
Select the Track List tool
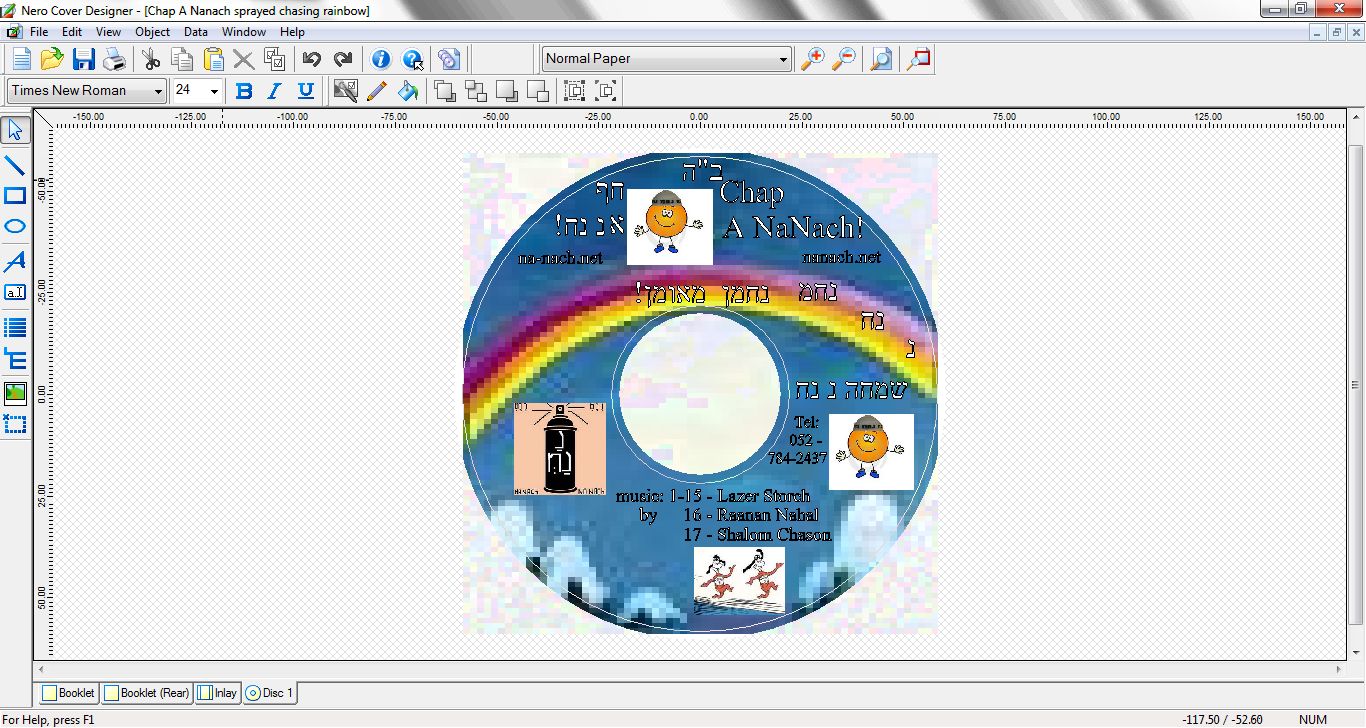tap(13, 327)
